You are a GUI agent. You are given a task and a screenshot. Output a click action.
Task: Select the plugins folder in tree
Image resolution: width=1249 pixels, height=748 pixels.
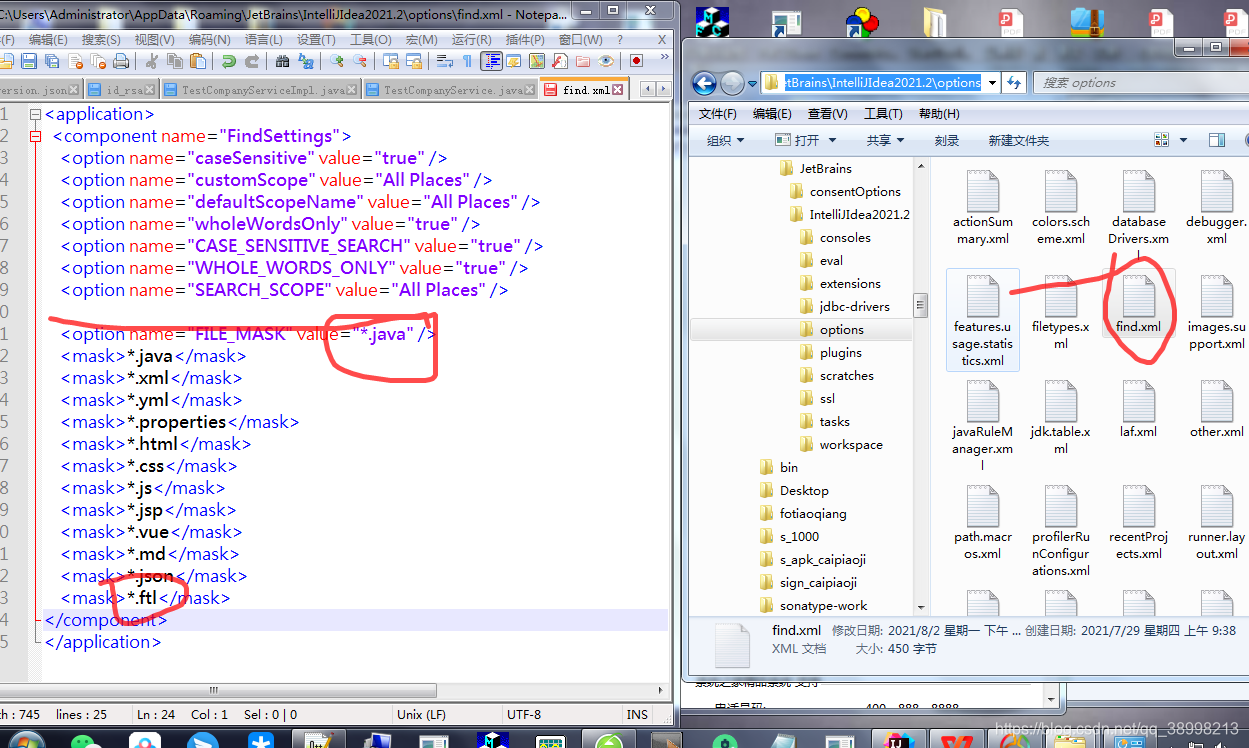[x=830, y=353]
